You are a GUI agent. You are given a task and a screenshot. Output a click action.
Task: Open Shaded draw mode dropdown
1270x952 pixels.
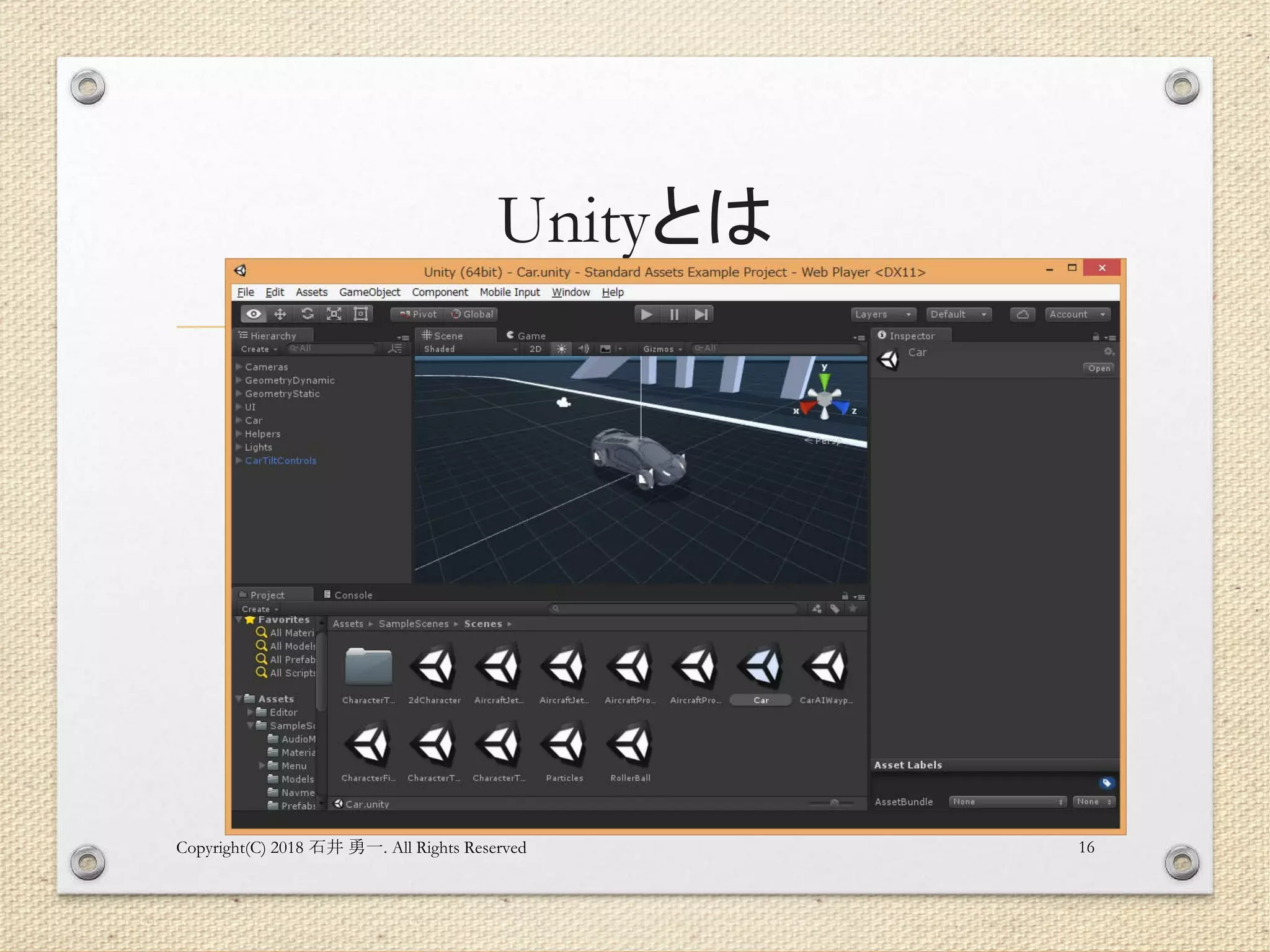click(x=470, y=349)
